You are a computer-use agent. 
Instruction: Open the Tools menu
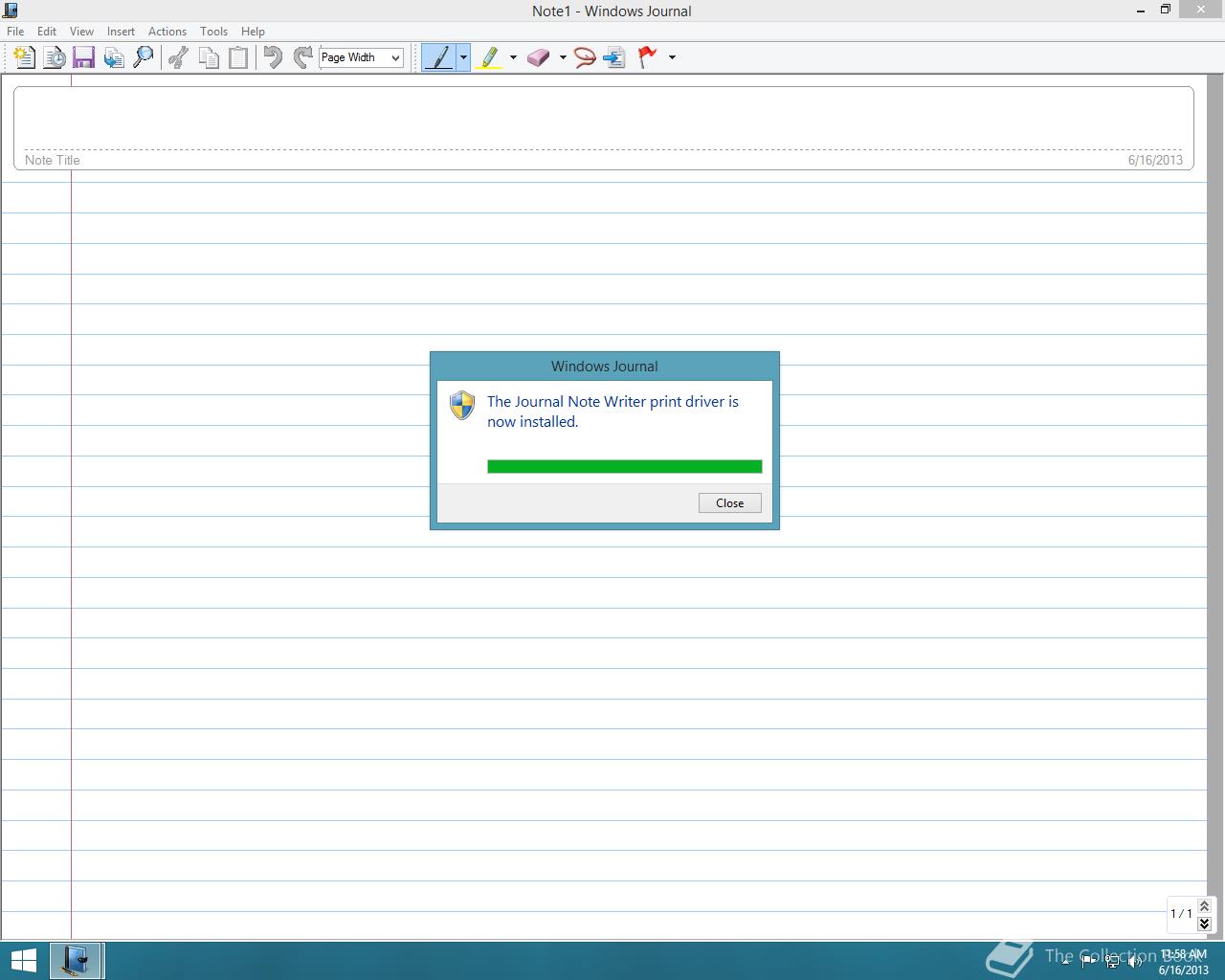(x=213, y=32)
